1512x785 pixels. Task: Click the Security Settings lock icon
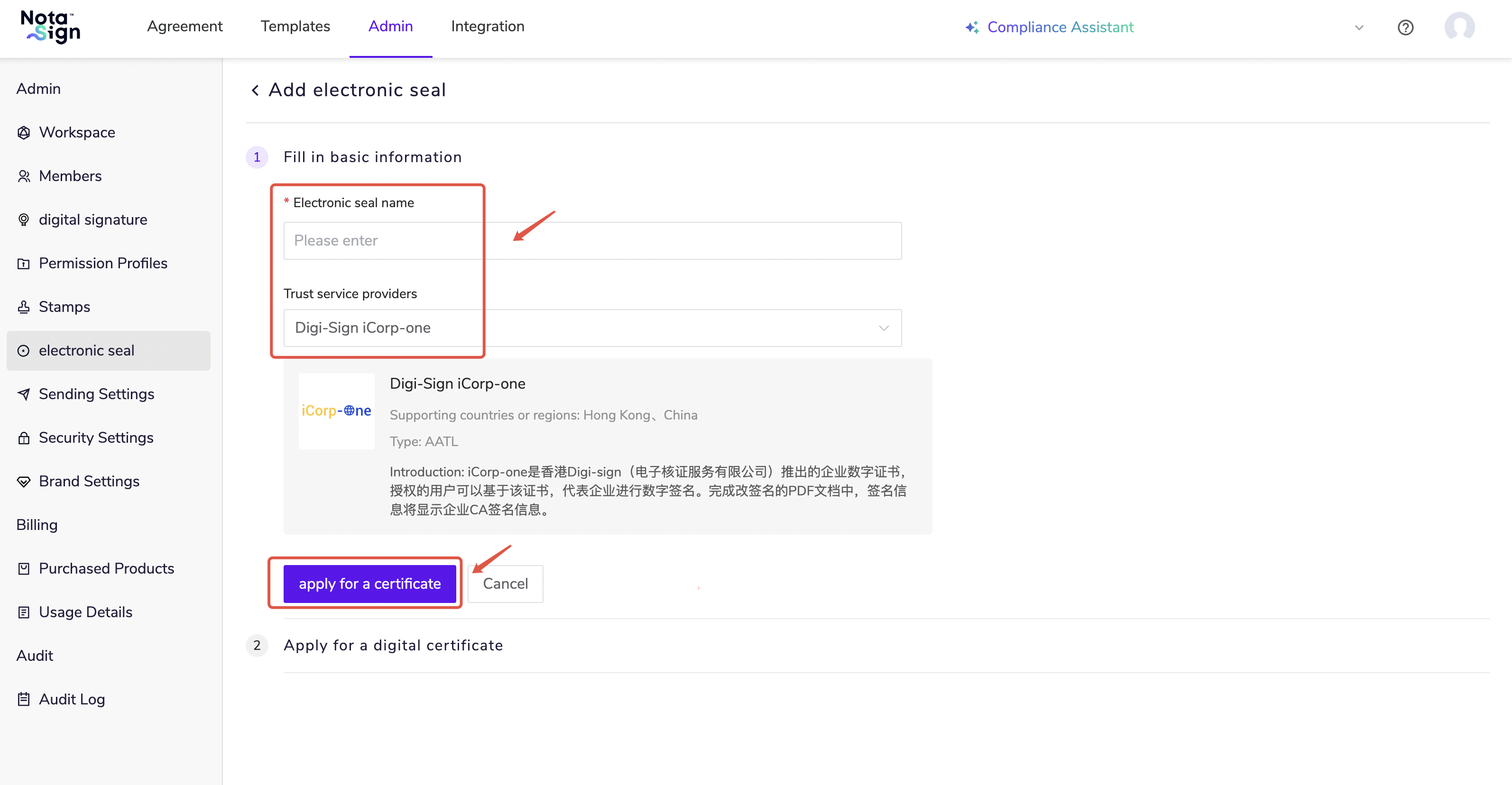tap(24, 438)
